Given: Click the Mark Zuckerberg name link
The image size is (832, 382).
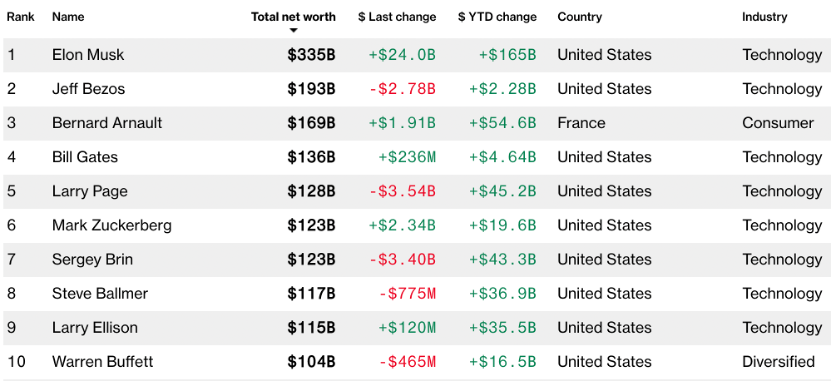Looking at the screenshot, I should pos(112,225).
